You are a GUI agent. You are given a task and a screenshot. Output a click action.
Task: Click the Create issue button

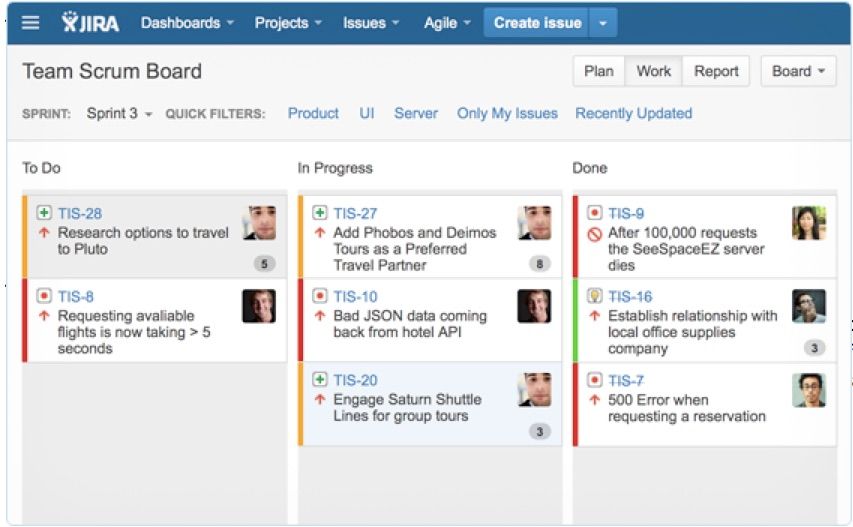pos(537,23)
